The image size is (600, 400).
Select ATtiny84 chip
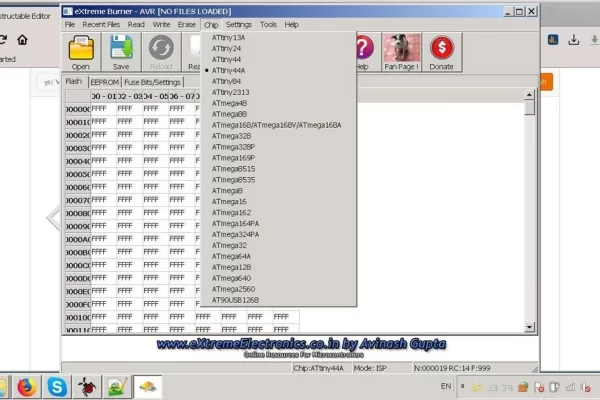278,81
